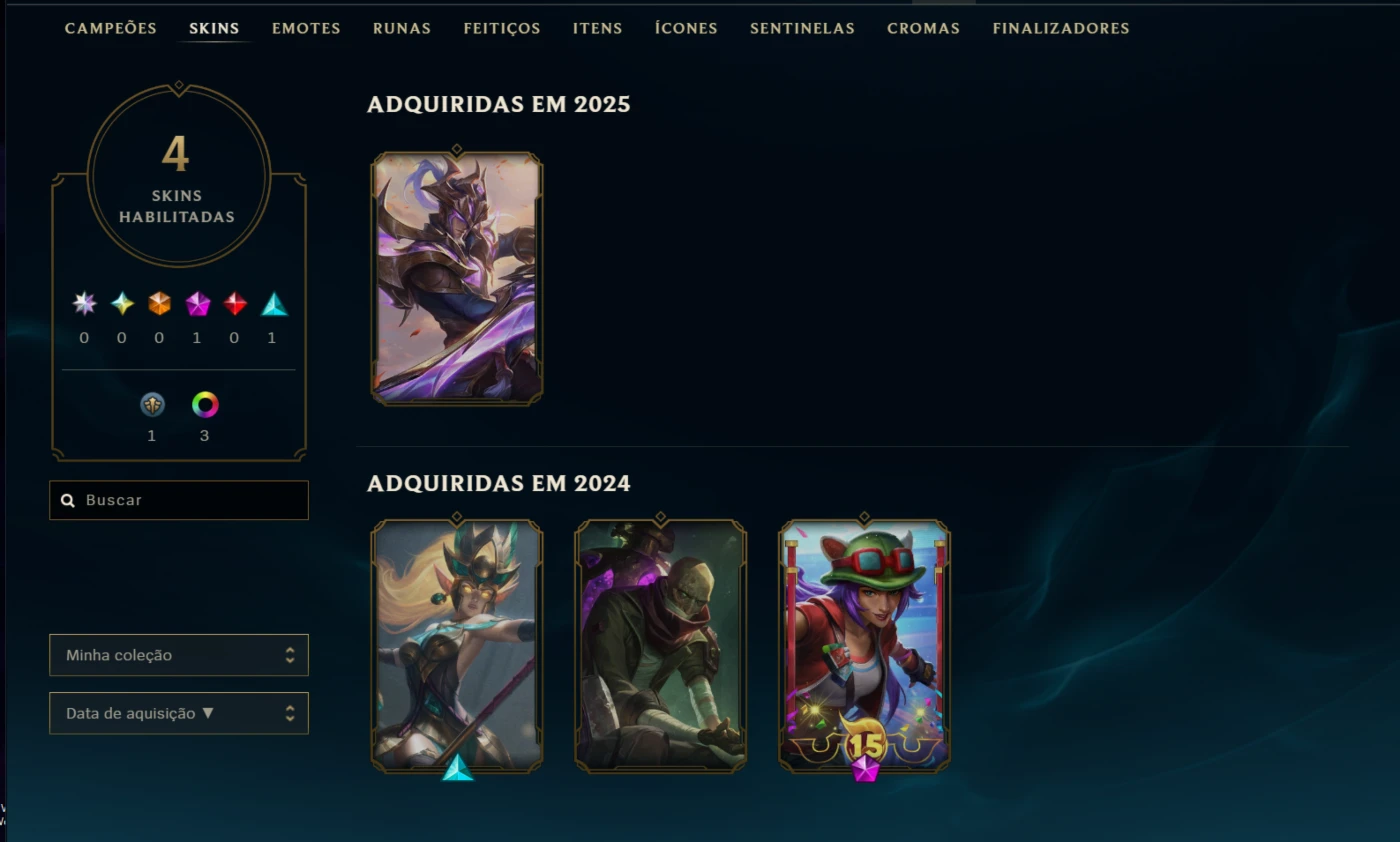Click the arrows on Minha coleção selector
The image size is (1400, 842).
(x=290, y=655)
